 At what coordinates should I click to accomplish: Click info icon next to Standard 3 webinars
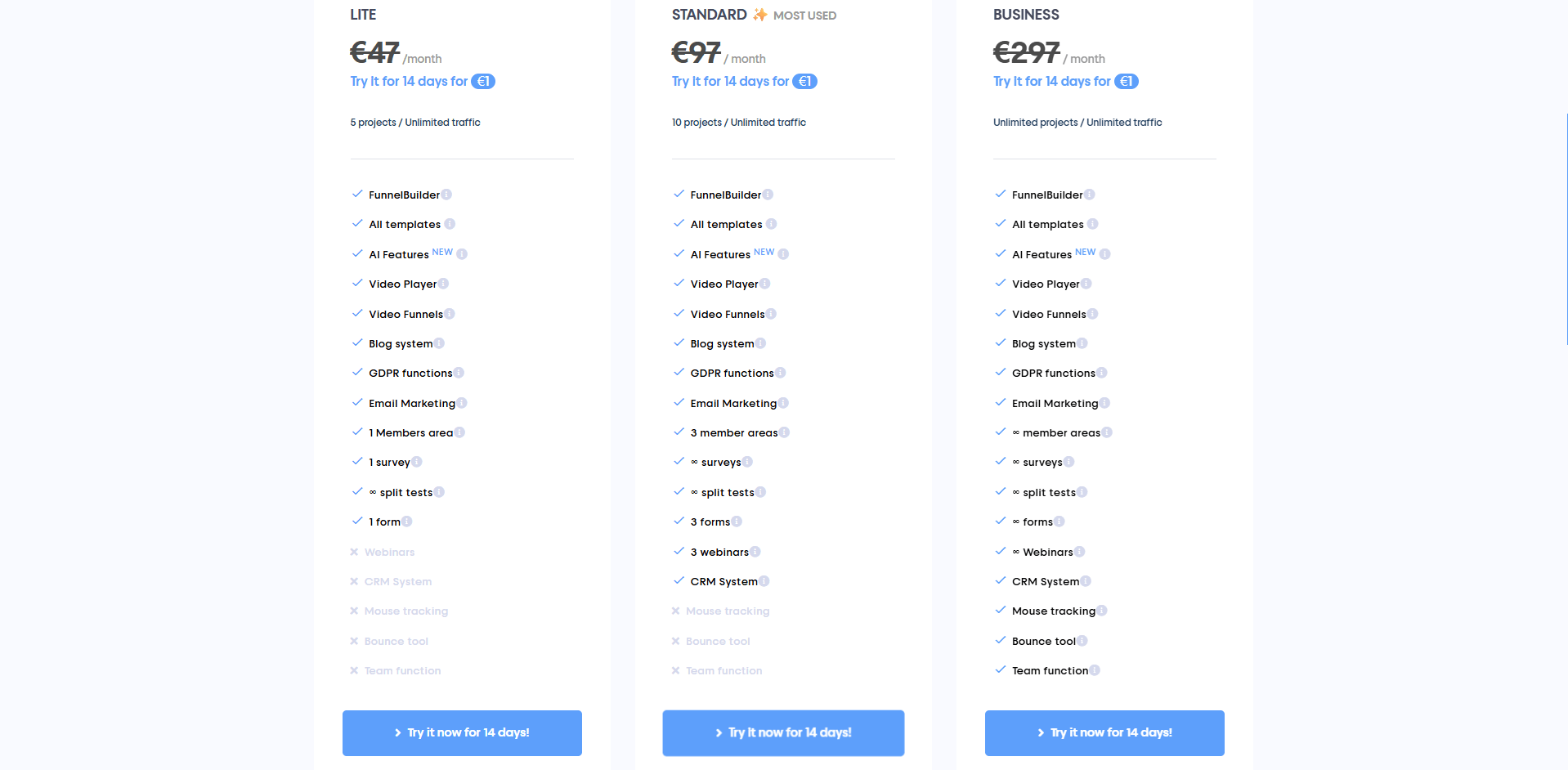pos(755,552)
